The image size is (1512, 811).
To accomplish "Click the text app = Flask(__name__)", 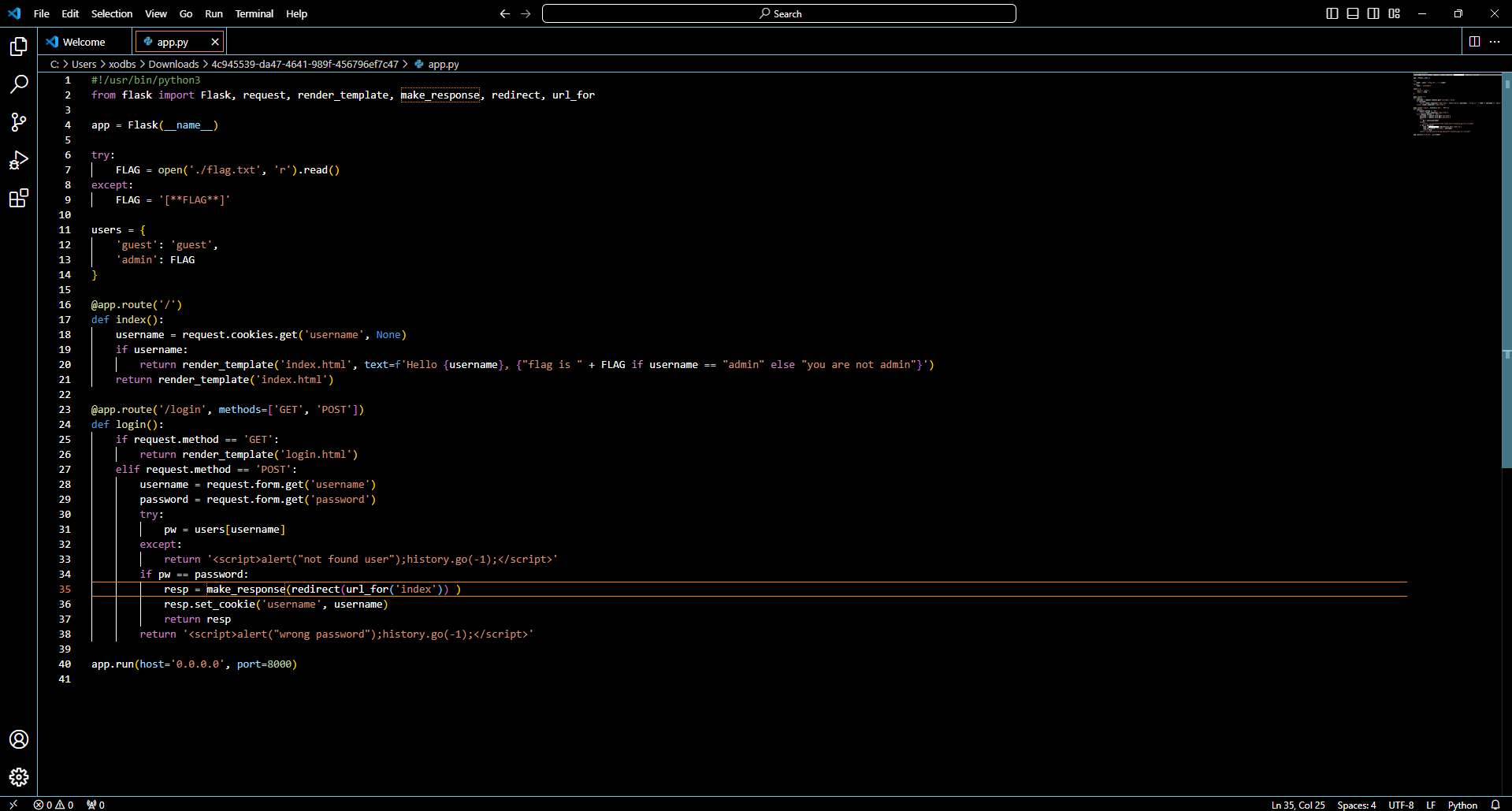I will pos(154,125).
